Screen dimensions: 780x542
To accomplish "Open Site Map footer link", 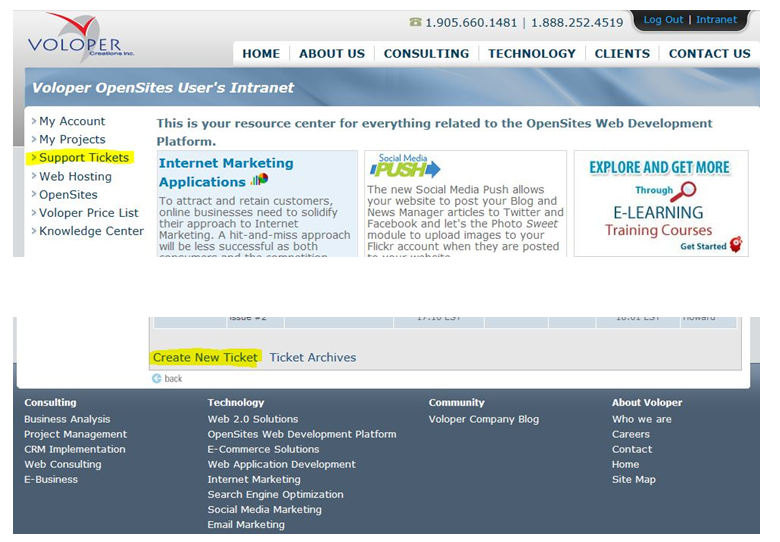I will point(634,479).
